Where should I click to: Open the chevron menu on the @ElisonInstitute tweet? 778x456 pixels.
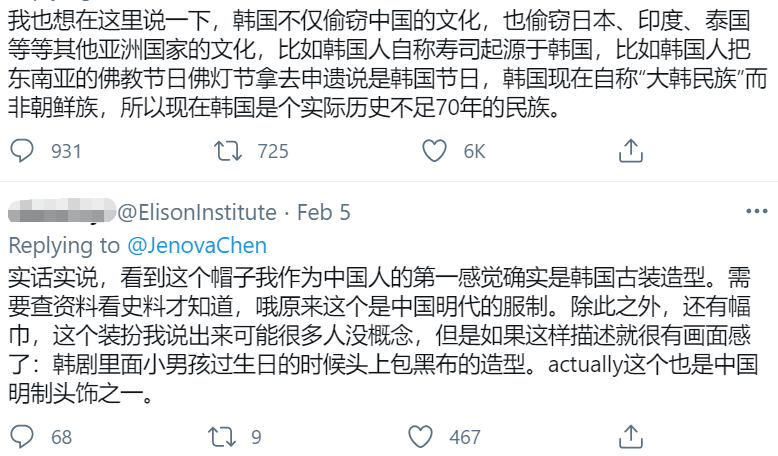(758, 213)
